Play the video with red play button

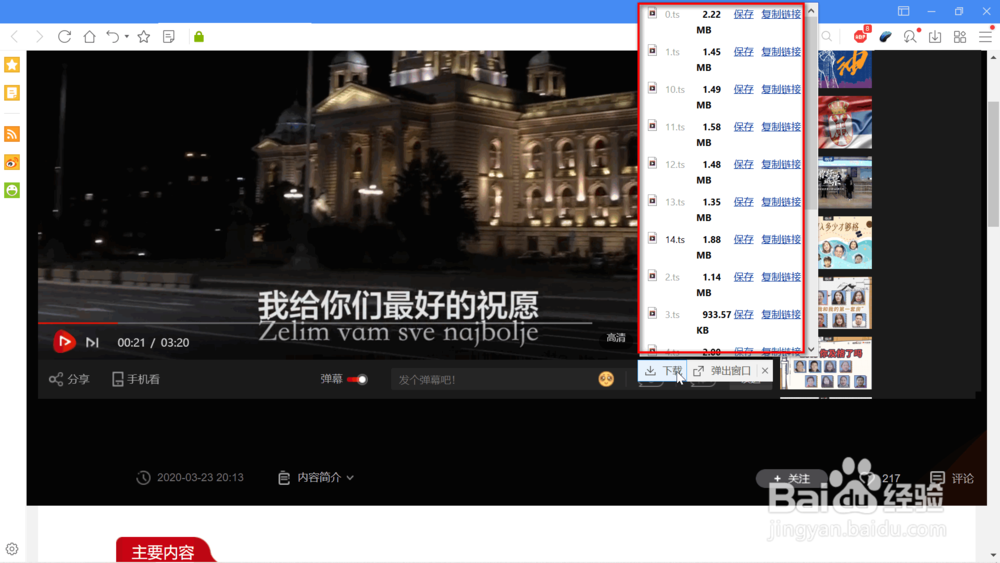[64, 342]
